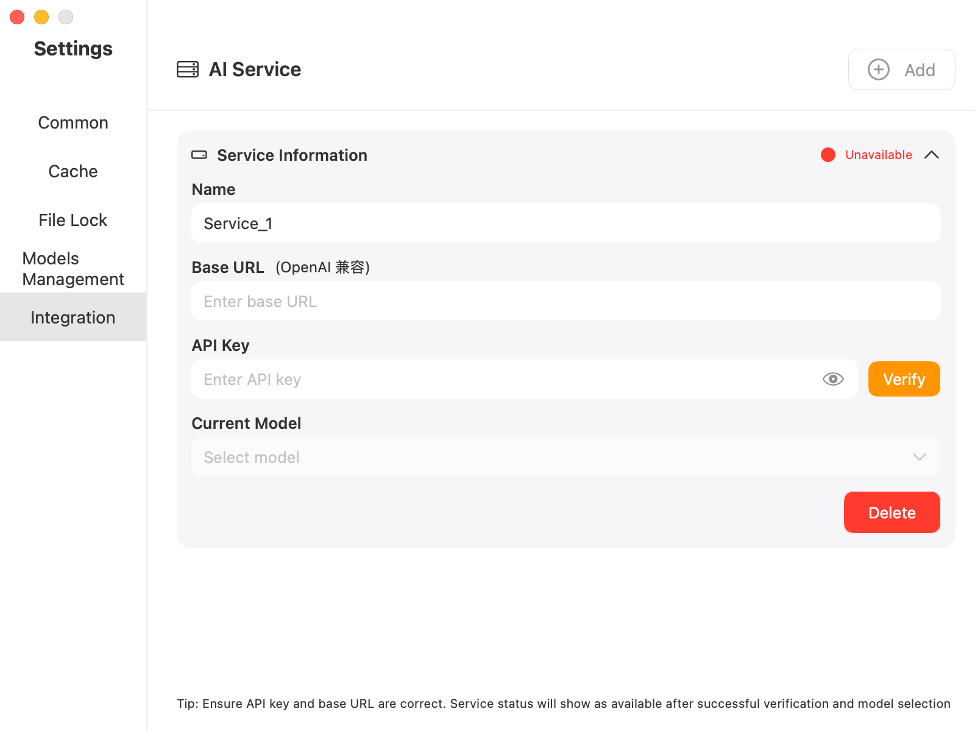
Task: Switch to the Cache settings tab
Action: click(x=73, y=171)
